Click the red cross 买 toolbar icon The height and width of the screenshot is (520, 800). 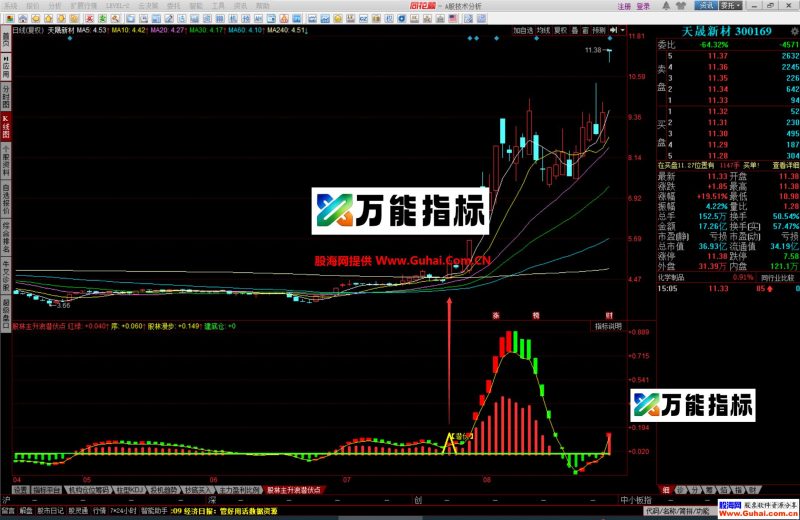point(89,19)
